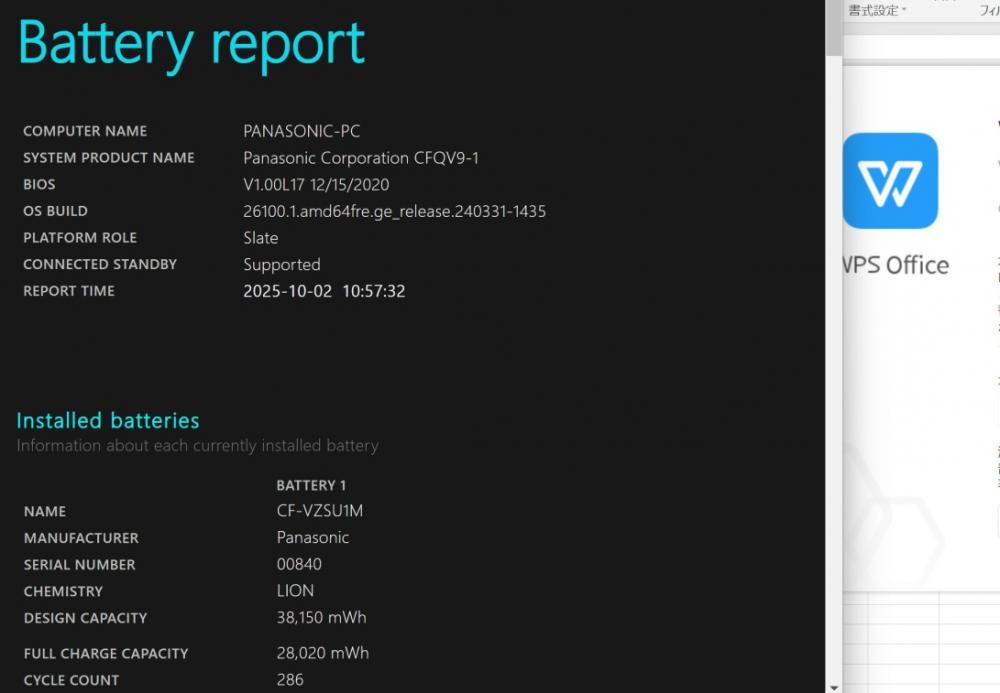Click the OS build value 26100.1.amd64fre.ge_release
Screen dimensions: 1000x693
[x=394, y=212]
